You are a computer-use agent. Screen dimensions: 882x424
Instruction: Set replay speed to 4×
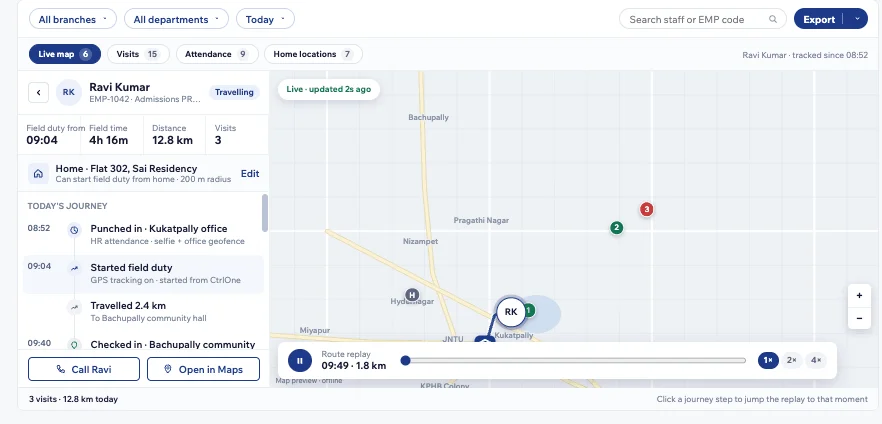[816, 360]
